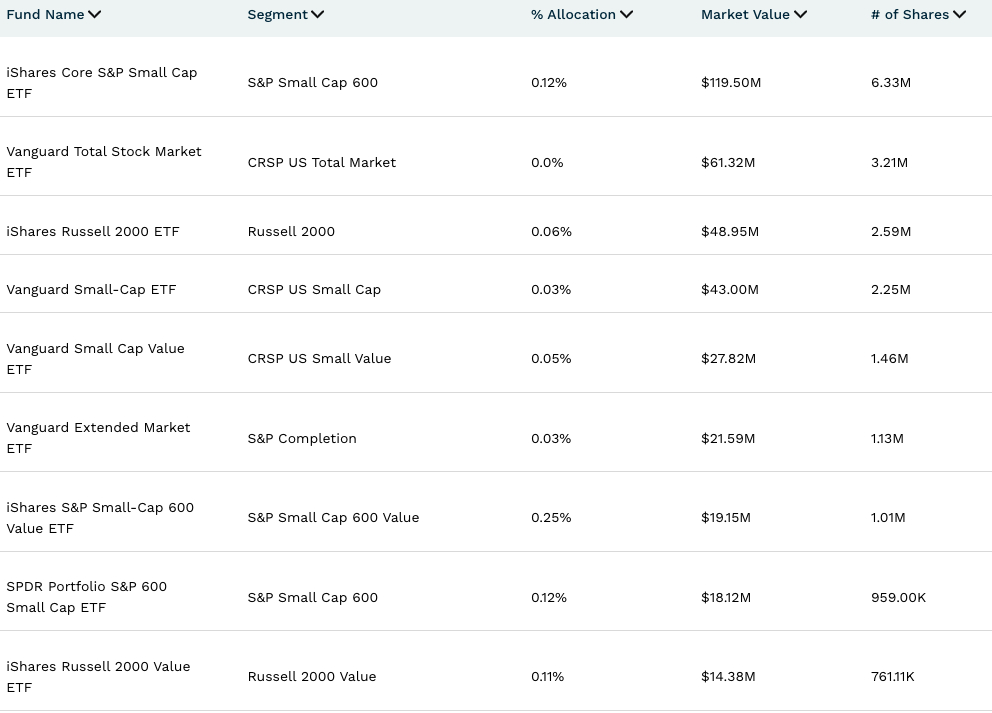Click the CRSP US Total Market segment
The image size is (992, 713).
(x=321, y=162)
